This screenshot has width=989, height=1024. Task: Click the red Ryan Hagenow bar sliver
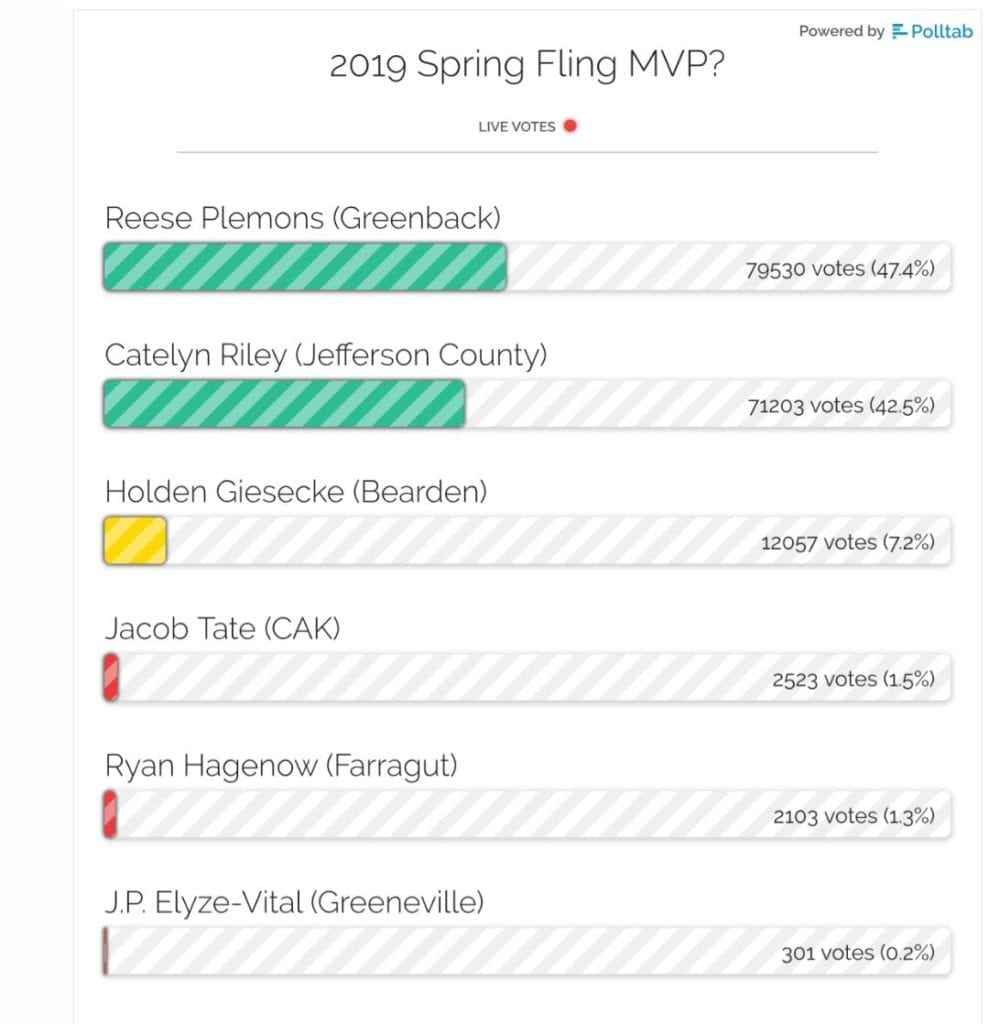pos(110,814)
